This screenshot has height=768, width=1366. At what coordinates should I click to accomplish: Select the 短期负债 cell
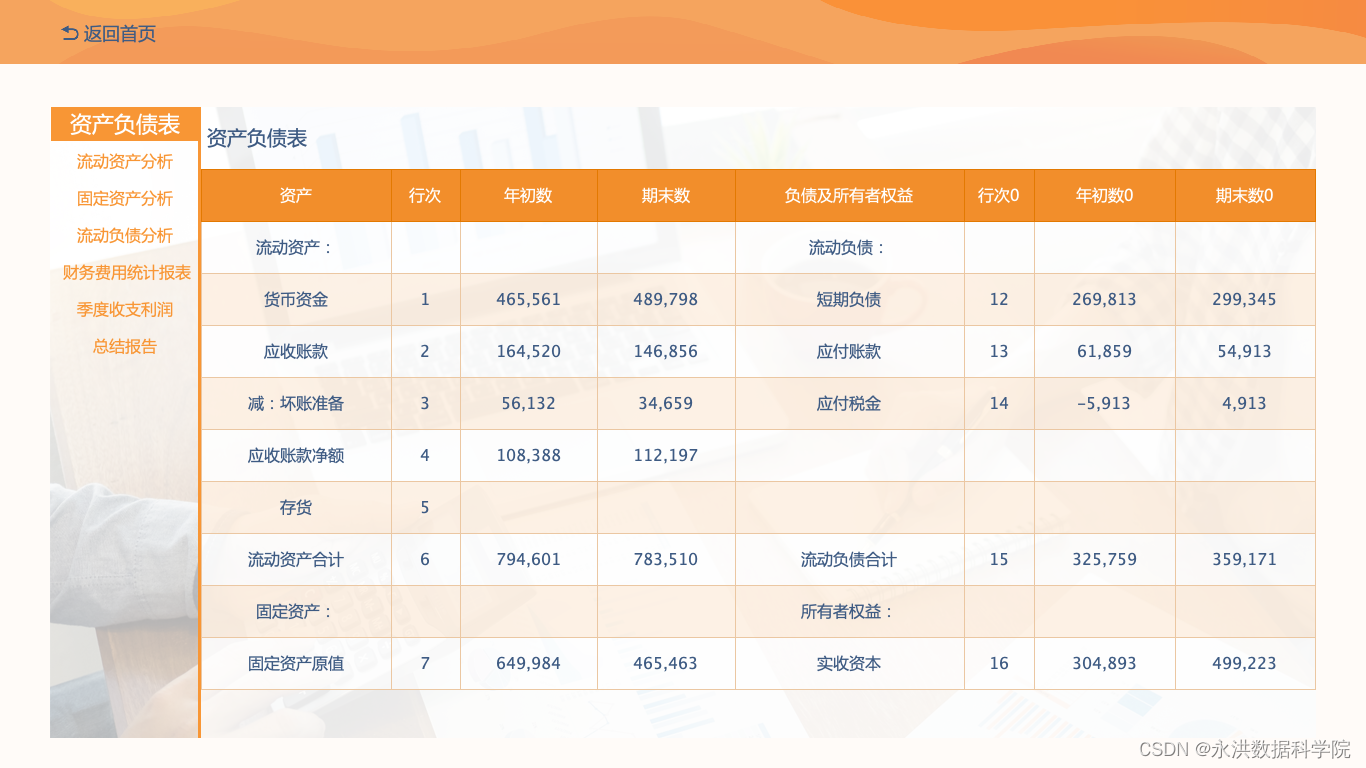[x=849, y=299]
